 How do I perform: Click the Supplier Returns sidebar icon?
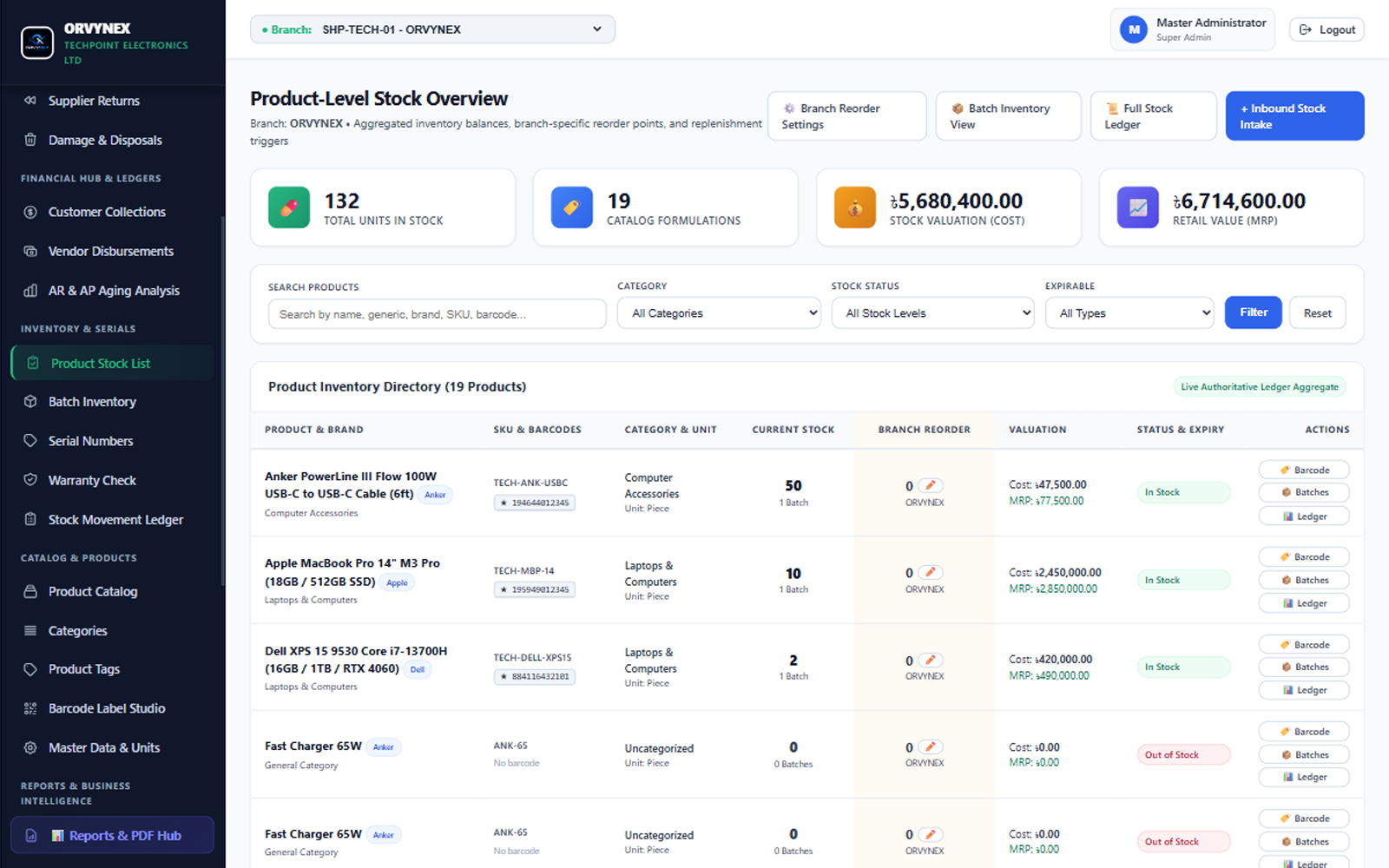[x=30, y=101]
